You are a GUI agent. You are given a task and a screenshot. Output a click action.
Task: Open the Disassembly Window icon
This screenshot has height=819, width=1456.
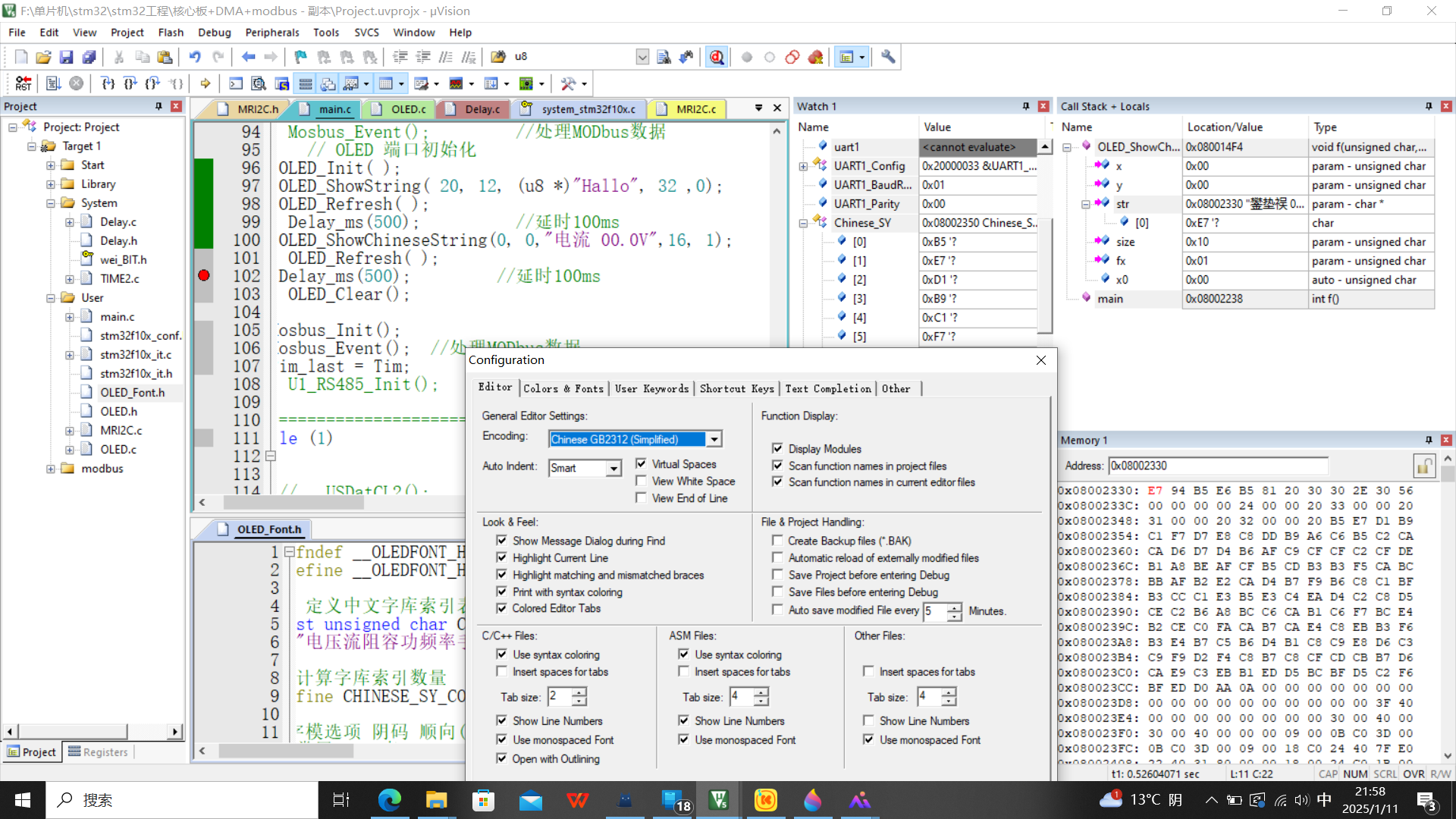tap(259, 83)
